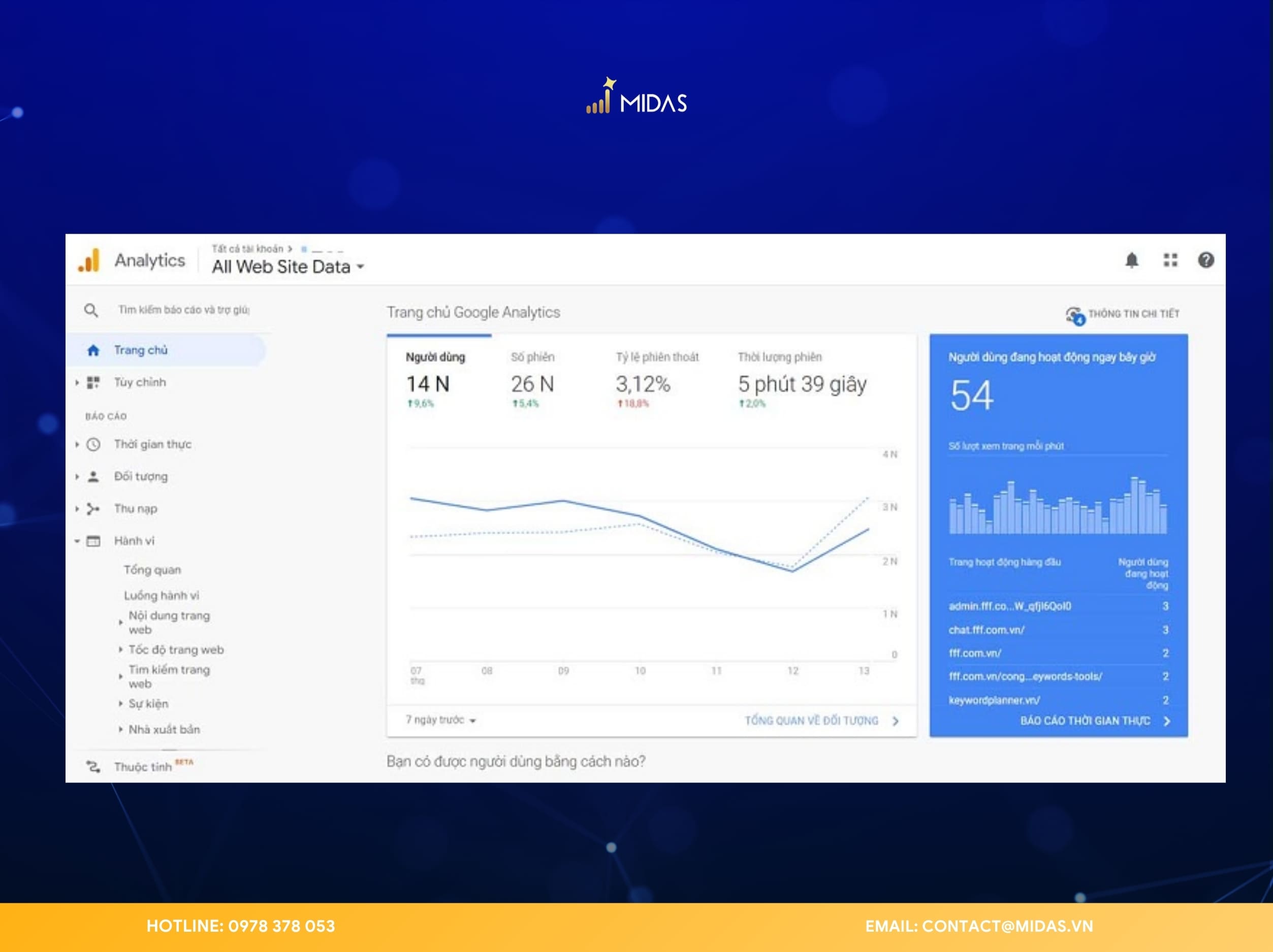Click the 54 active users count
1273x952 pixels.
pyautogui.click(x=971, y=396)
